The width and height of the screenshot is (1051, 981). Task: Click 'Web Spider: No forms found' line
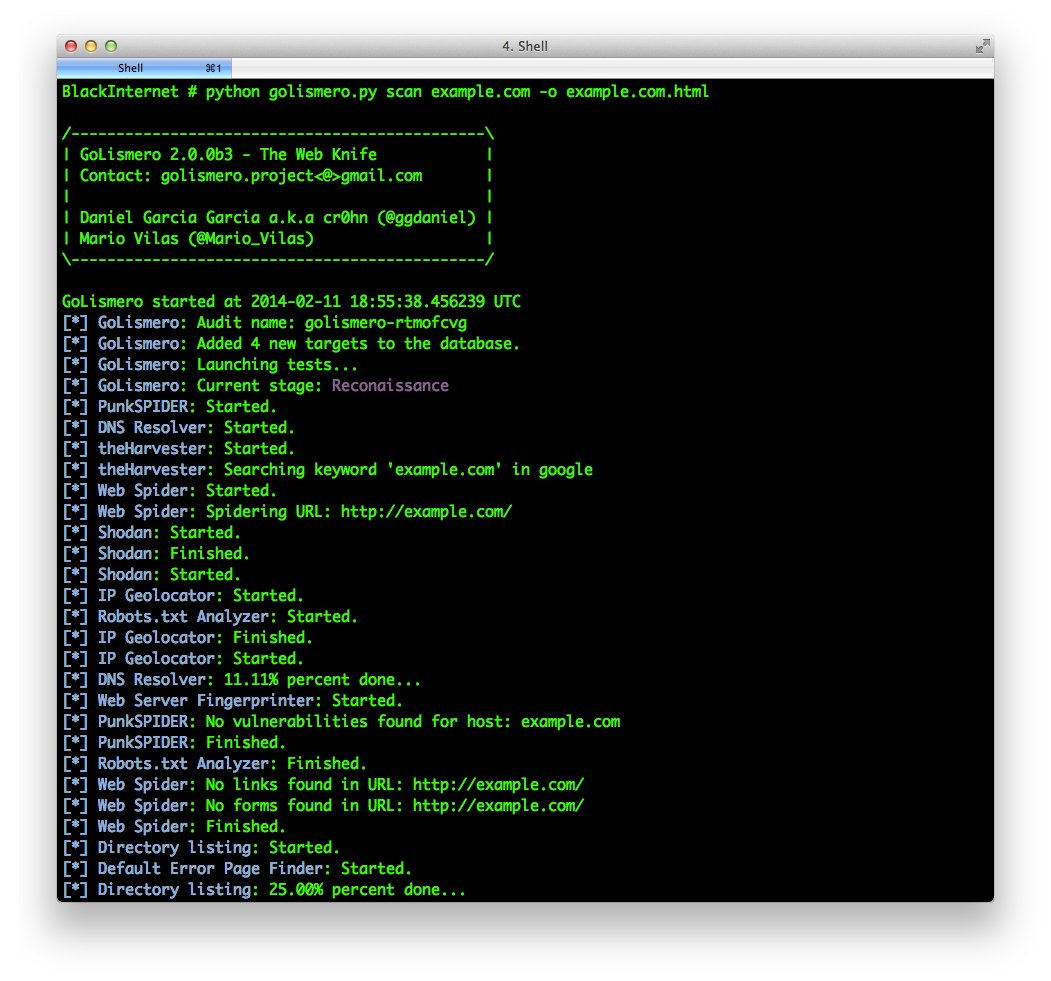[x=323, y=805]
